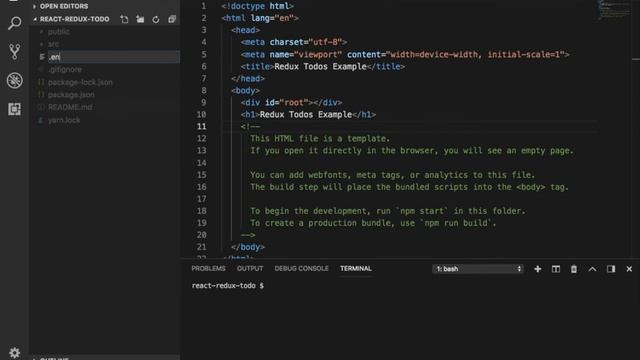
Task: Kill terminal with trash icon
Action: coord(574,269)
